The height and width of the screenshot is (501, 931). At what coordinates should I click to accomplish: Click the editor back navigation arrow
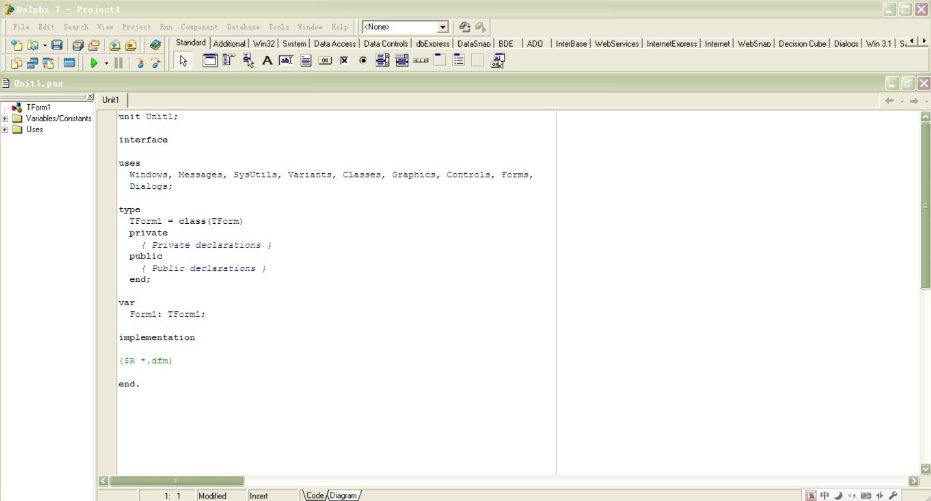click(889, 101)
